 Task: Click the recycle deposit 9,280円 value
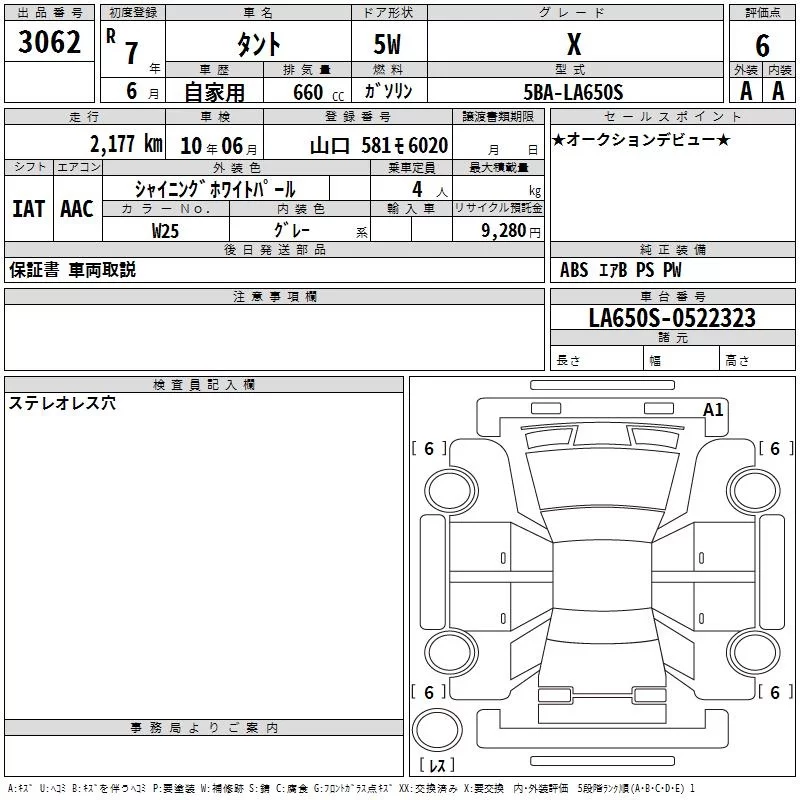(511, 230)
